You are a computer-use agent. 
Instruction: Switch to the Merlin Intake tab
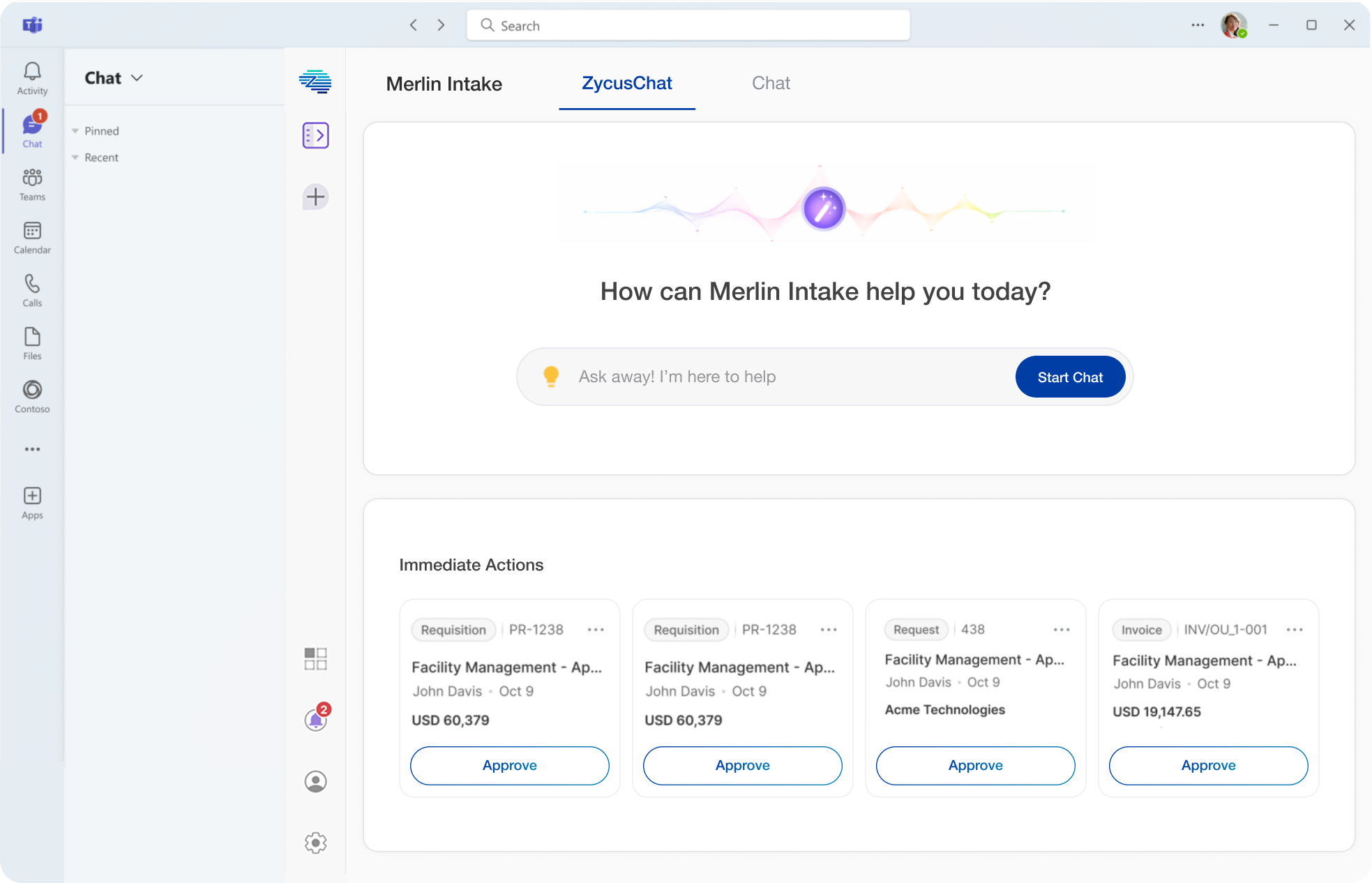pyautogui.click(x=444, y=84)
